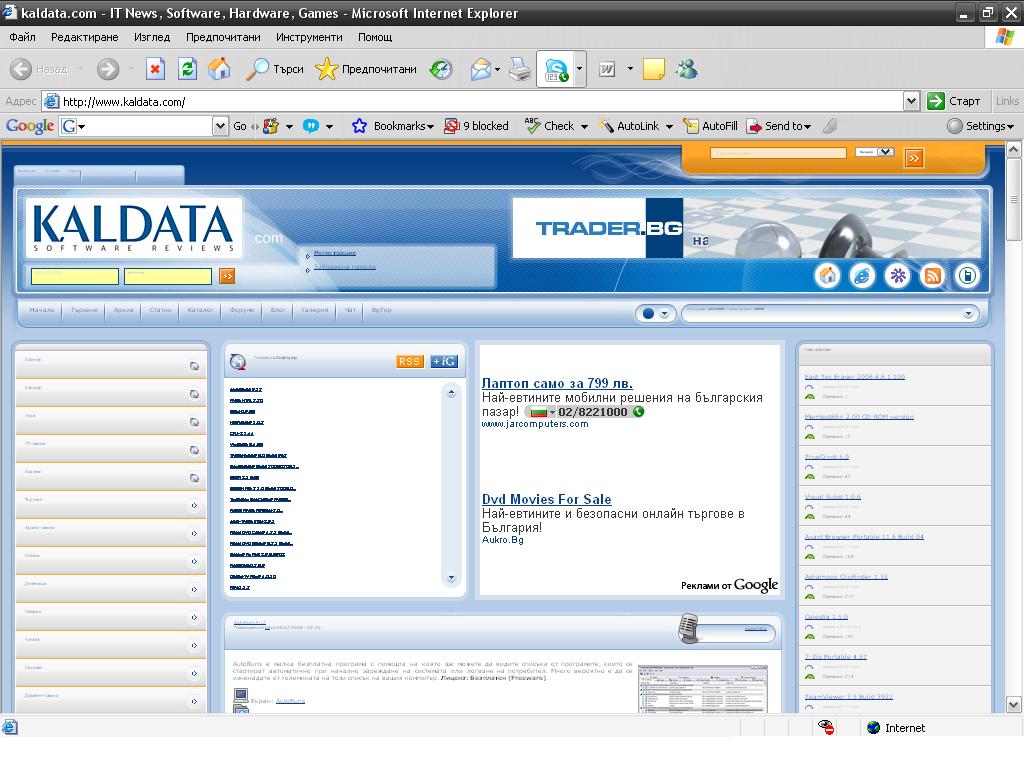Open the Mail button dropdown arrow
This screenshot has height=768, width=1024.
point(498,69)
